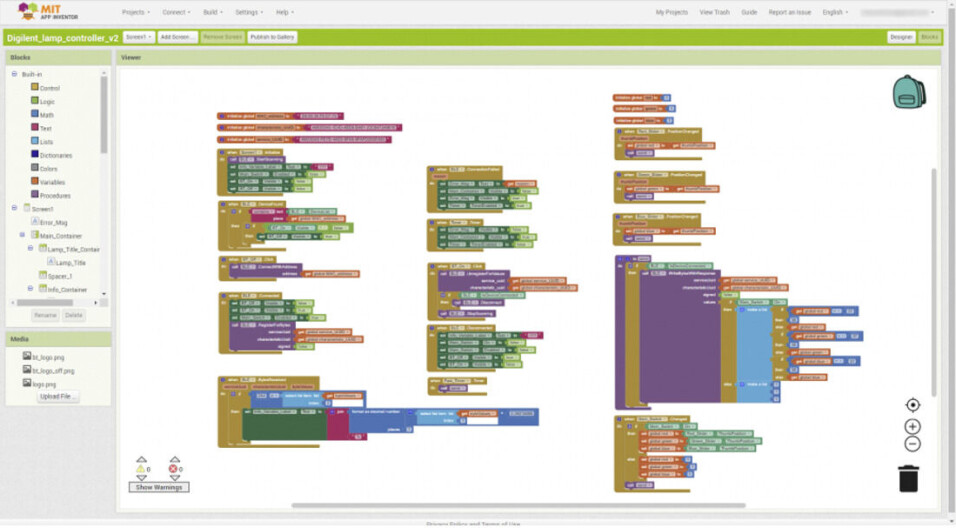Screen dimensions: 956x528
Task: Open the Settings menu
Action: [249, 12]
